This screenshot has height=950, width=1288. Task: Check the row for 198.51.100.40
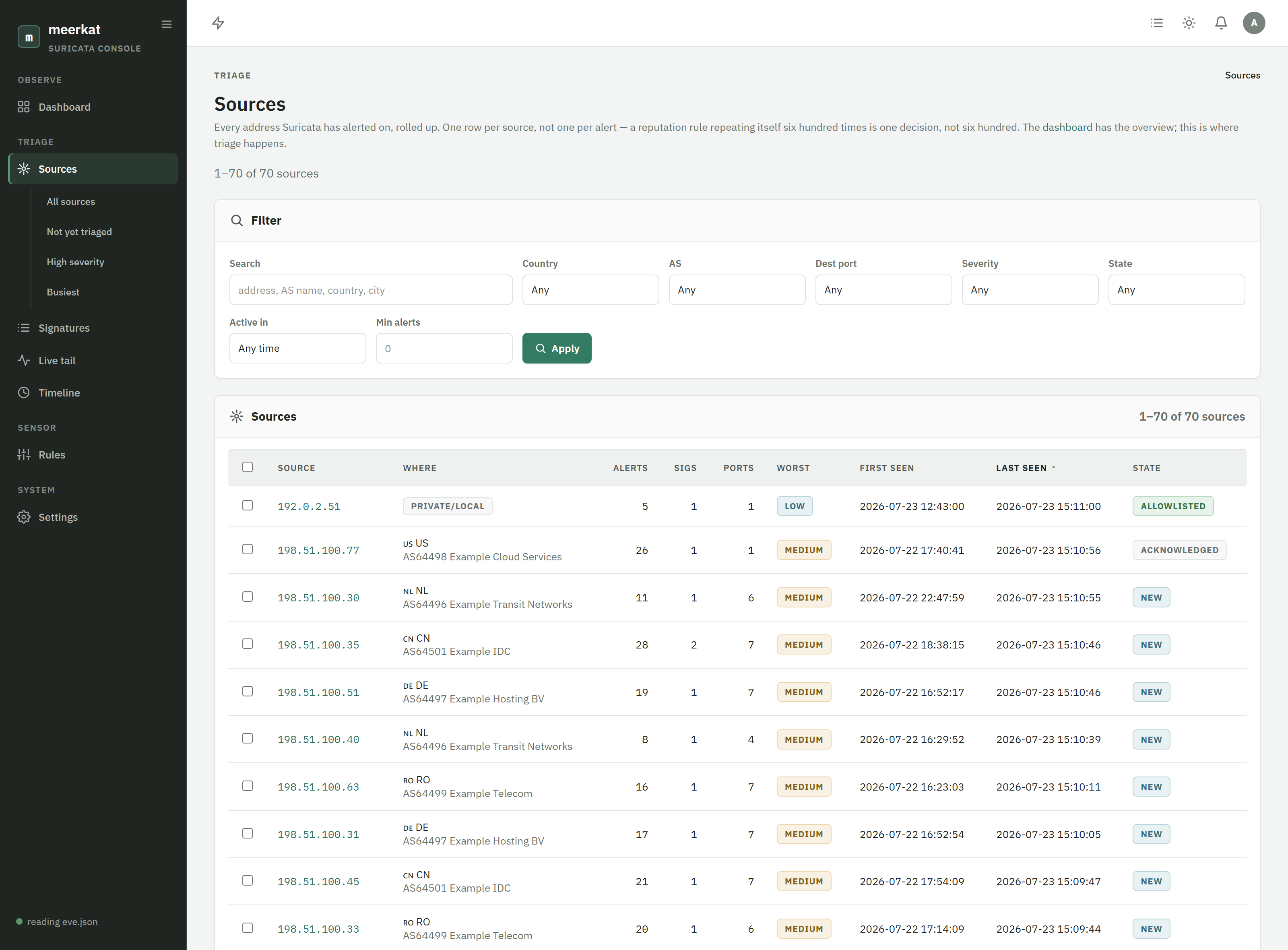coord(247,738)
